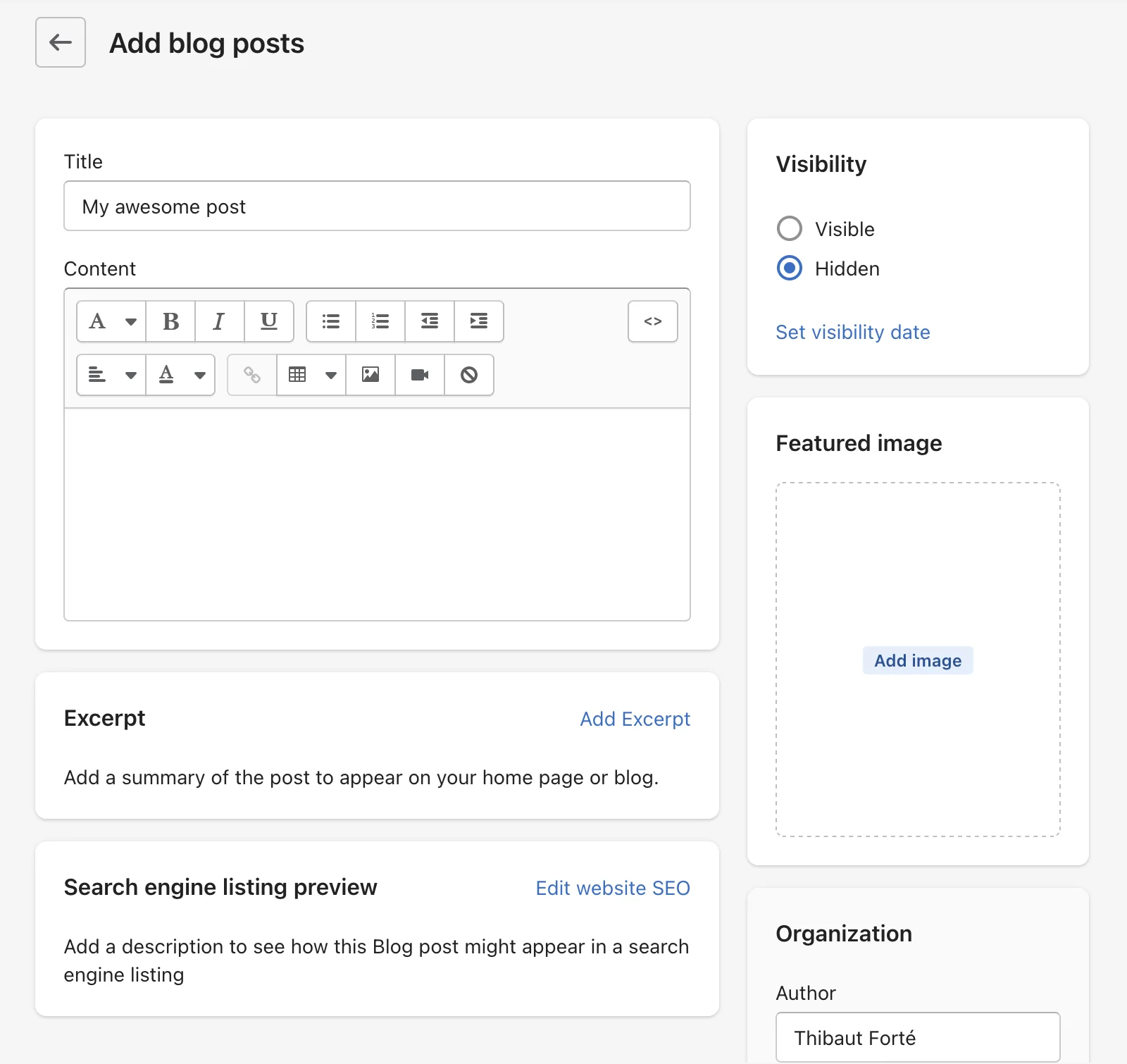
Task: Click Add Excerpt link
Action: 635,719
